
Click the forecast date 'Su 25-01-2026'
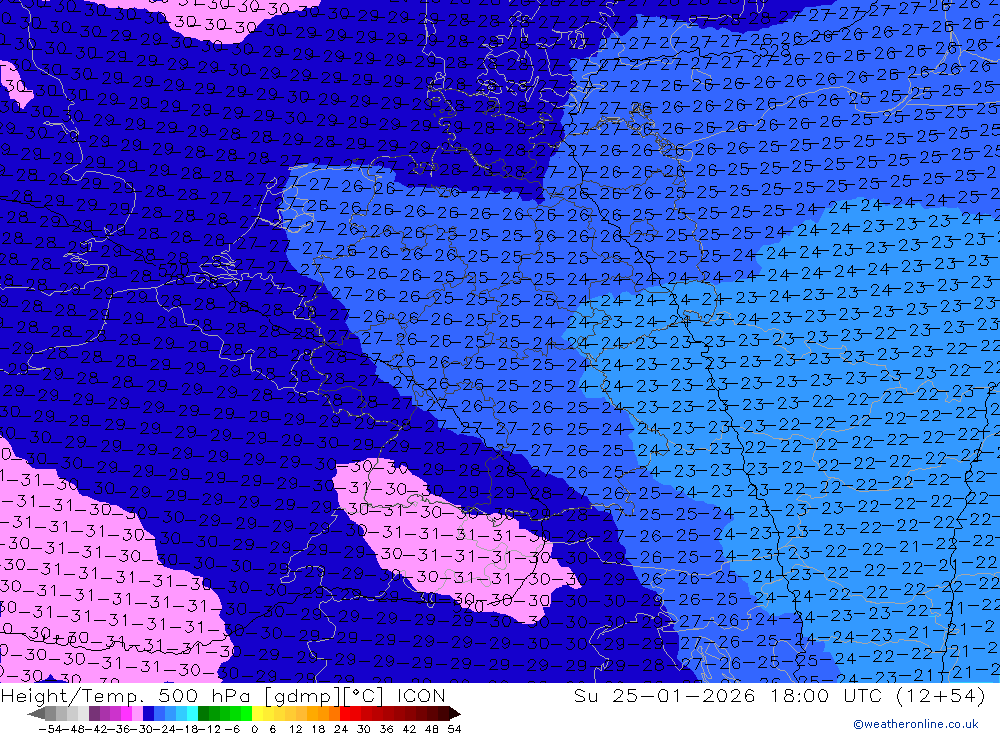point(666,696)
